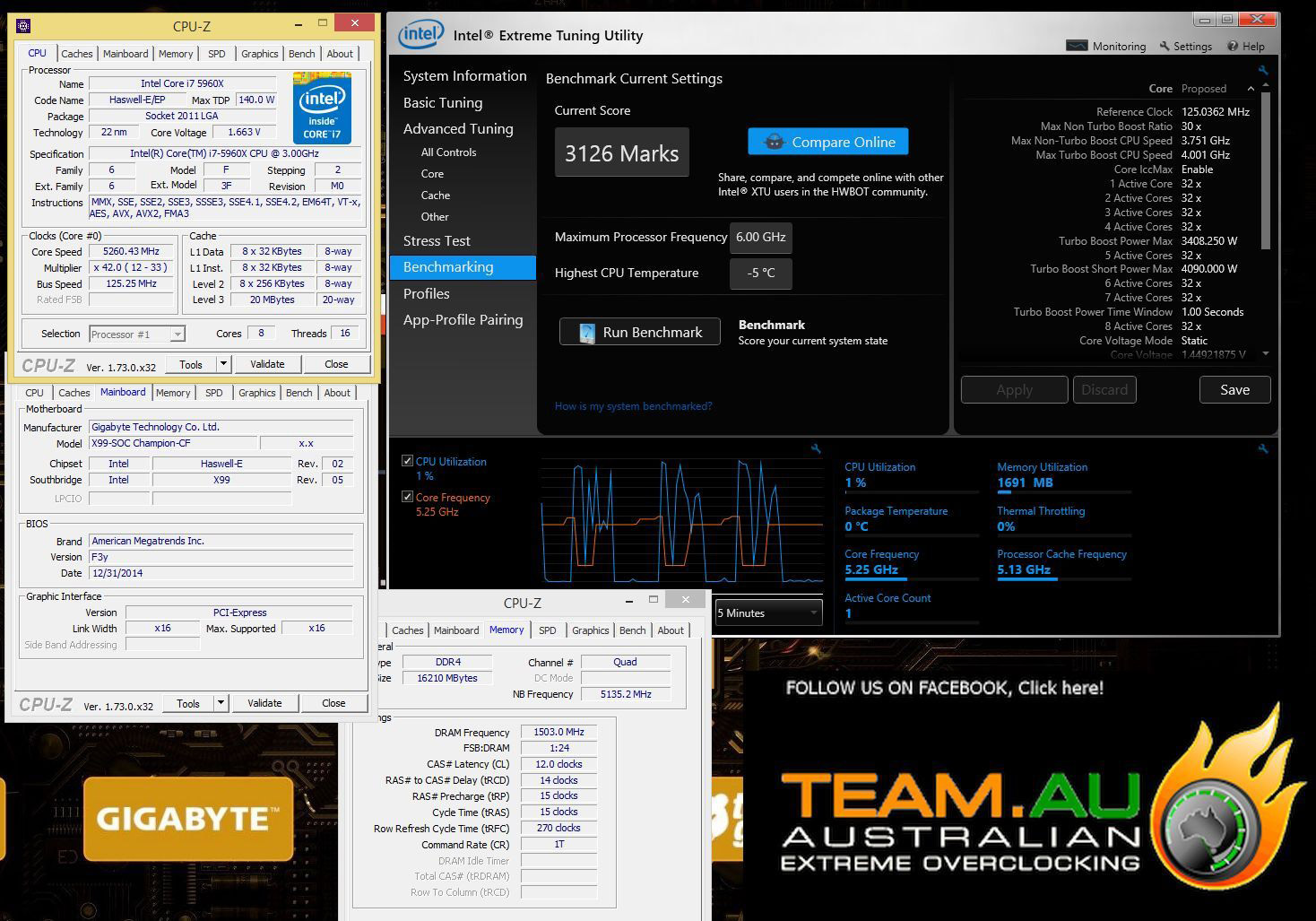Switch to Mainboard tab in top CPU-Z
The width and height of the screenshot is (1316, 921).
click(x=126, y=54)
